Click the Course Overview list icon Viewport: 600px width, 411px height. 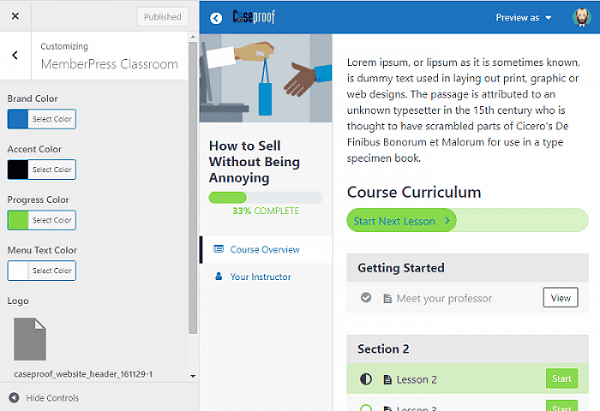tap(218, 249)
